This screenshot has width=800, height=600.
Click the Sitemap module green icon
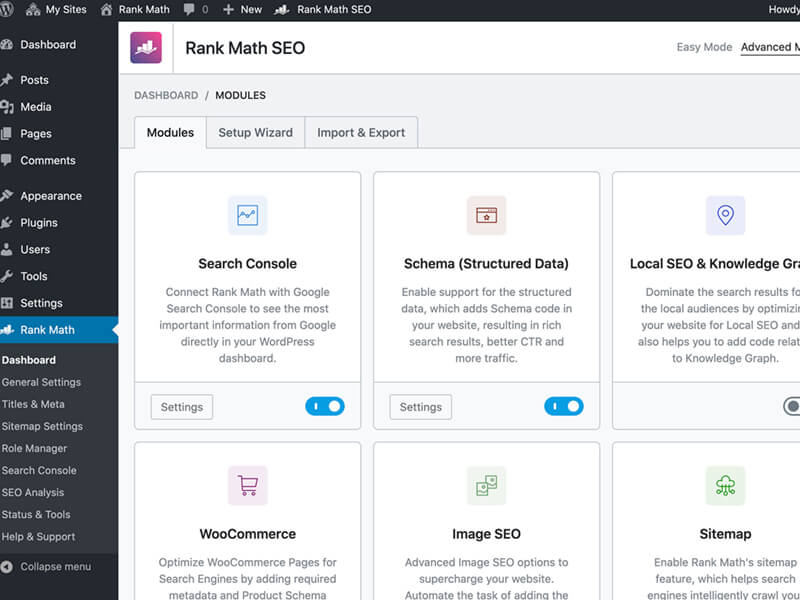(x=725, y=485)
